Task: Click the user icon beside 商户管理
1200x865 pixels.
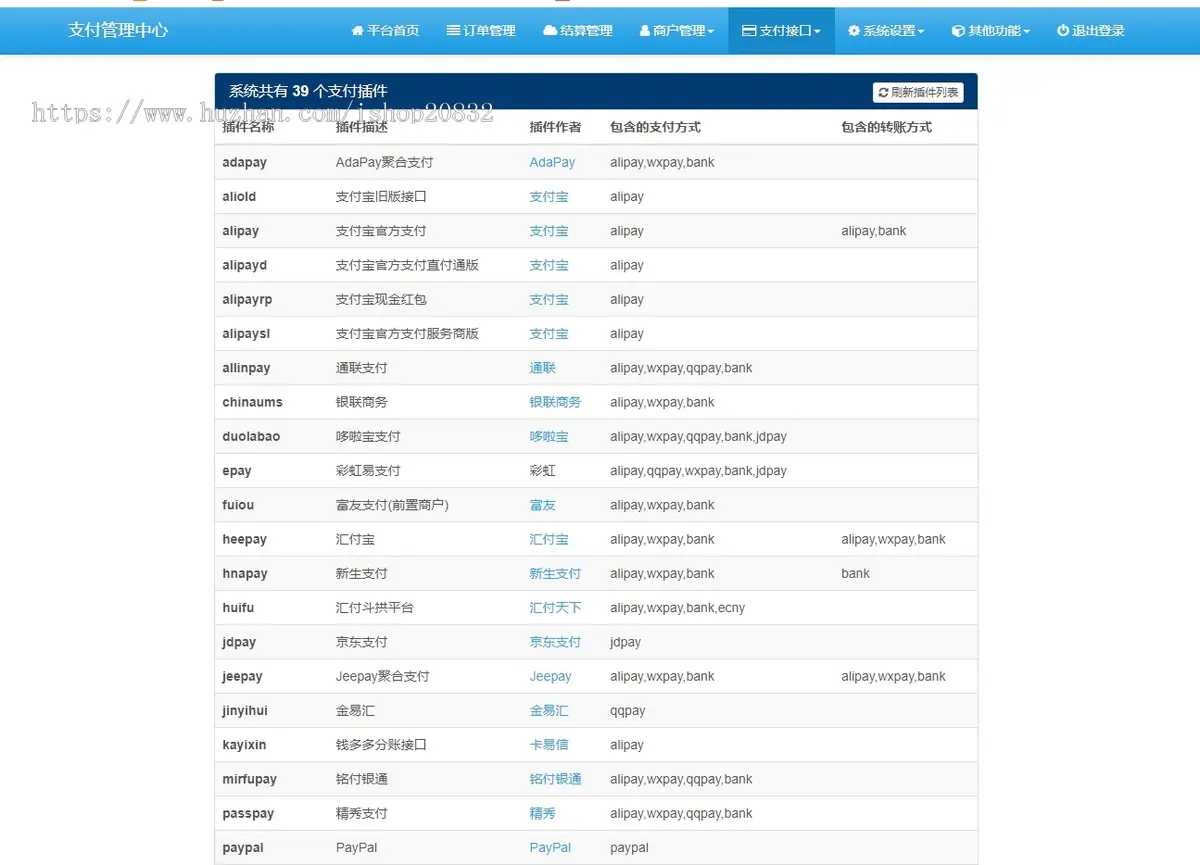Action: click(645, 31)
